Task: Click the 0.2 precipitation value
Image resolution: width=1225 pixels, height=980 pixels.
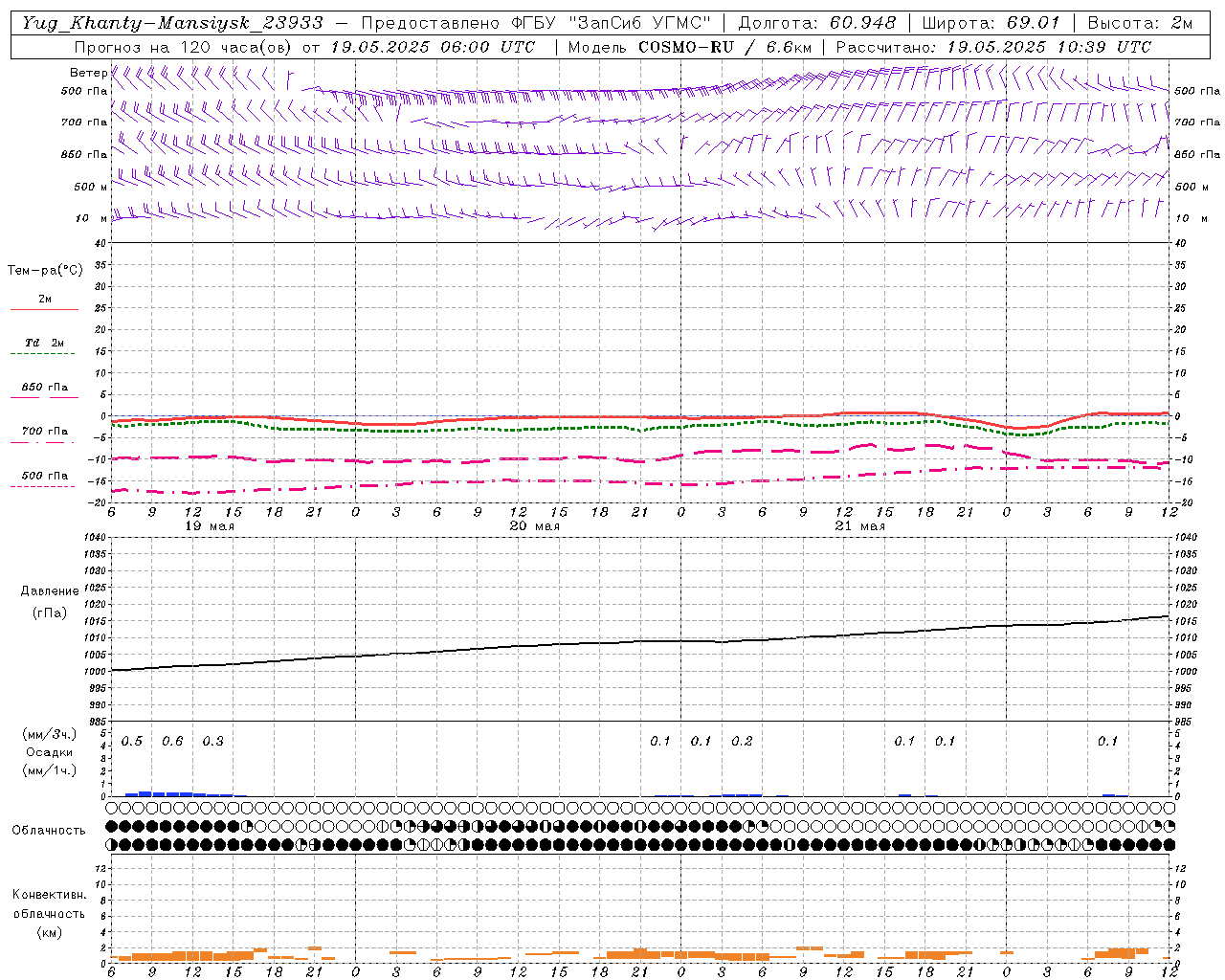Action: [742, 742]
